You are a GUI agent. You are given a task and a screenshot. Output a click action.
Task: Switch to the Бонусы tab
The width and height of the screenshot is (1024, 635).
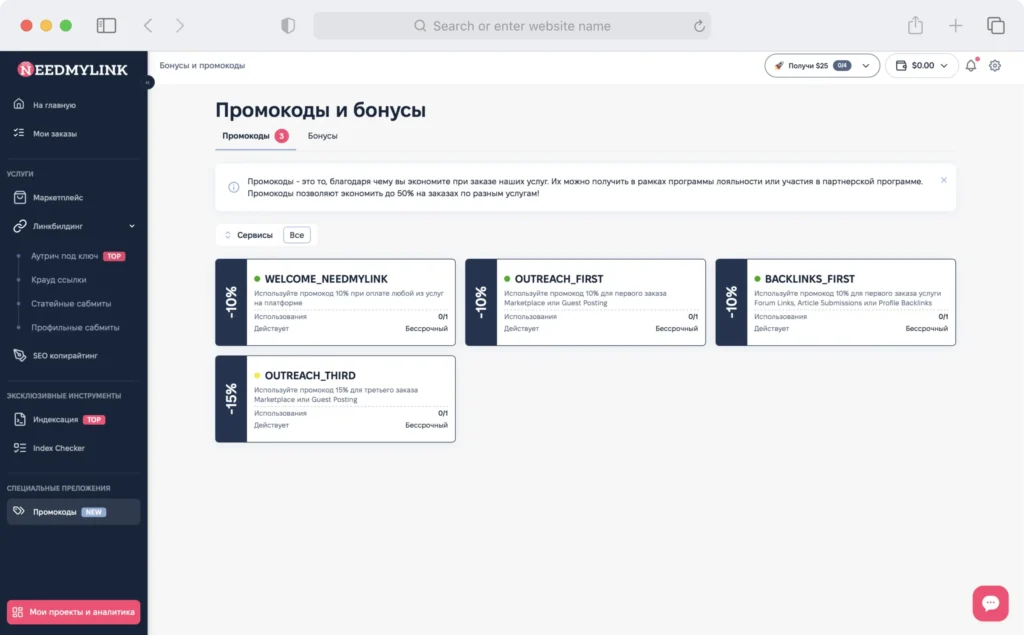(323, 136)
